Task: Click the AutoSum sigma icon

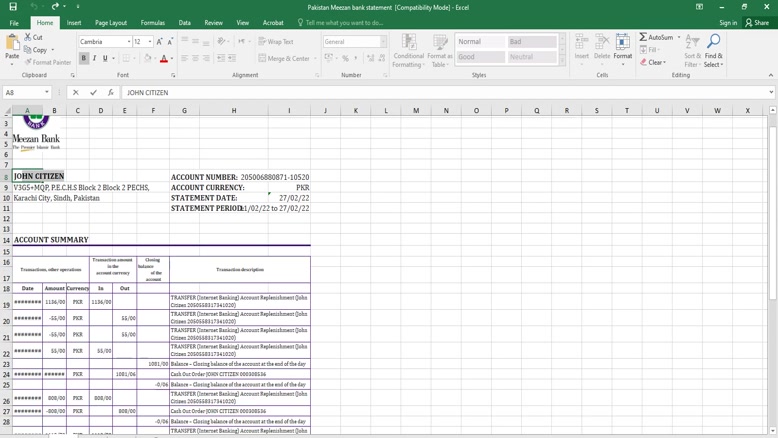Action: click(x=644, y=37)
